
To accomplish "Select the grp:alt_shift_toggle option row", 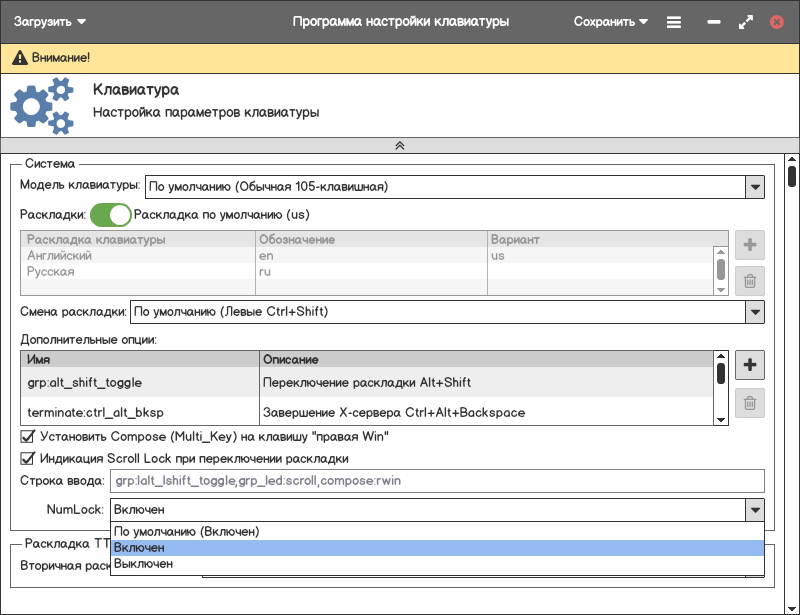I will click(x=140, y=382).
